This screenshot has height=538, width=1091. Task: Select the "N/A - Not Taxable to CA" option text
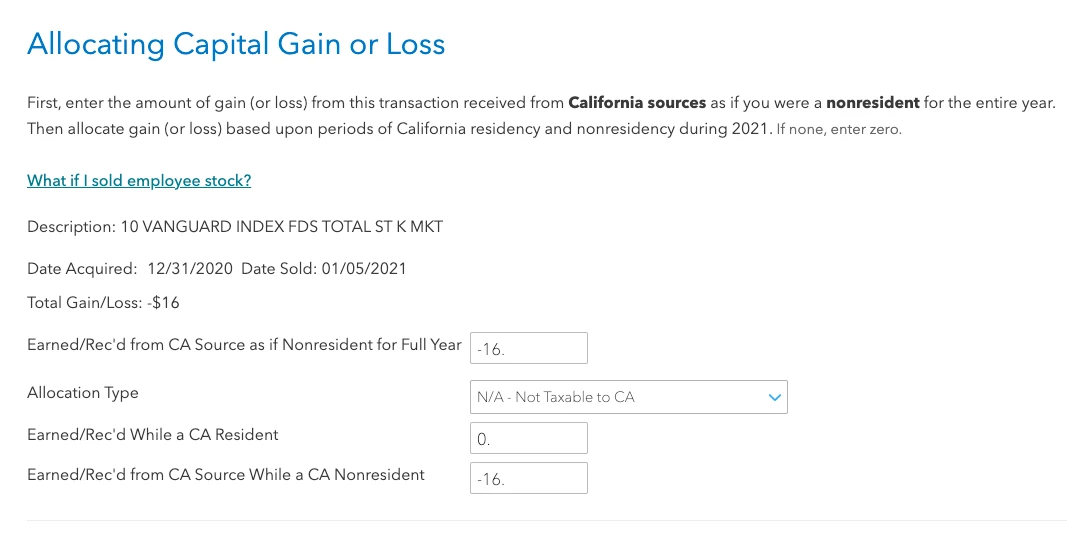[x=556, y=397]
